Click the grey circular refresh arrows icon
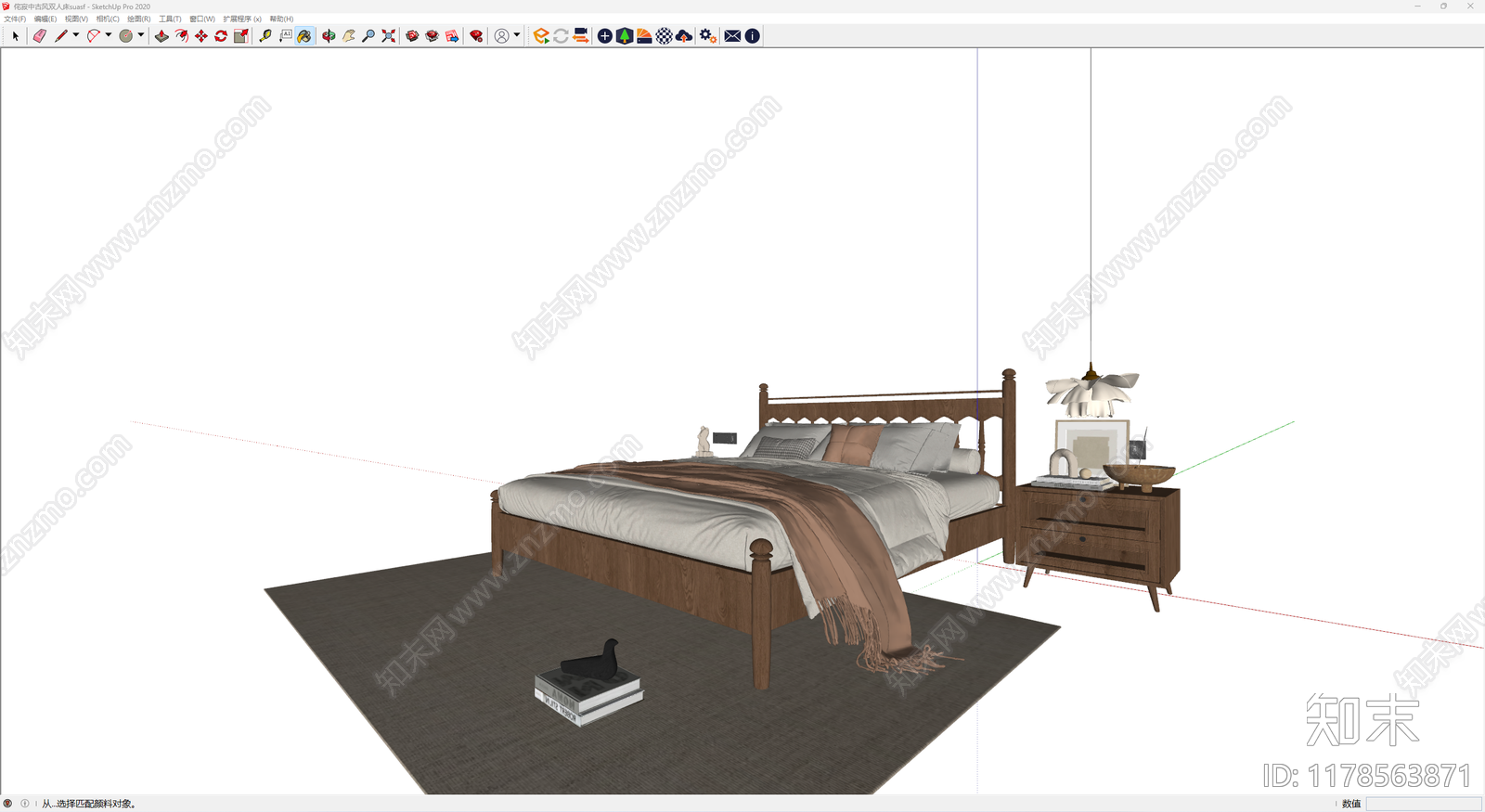 [562, 36]
